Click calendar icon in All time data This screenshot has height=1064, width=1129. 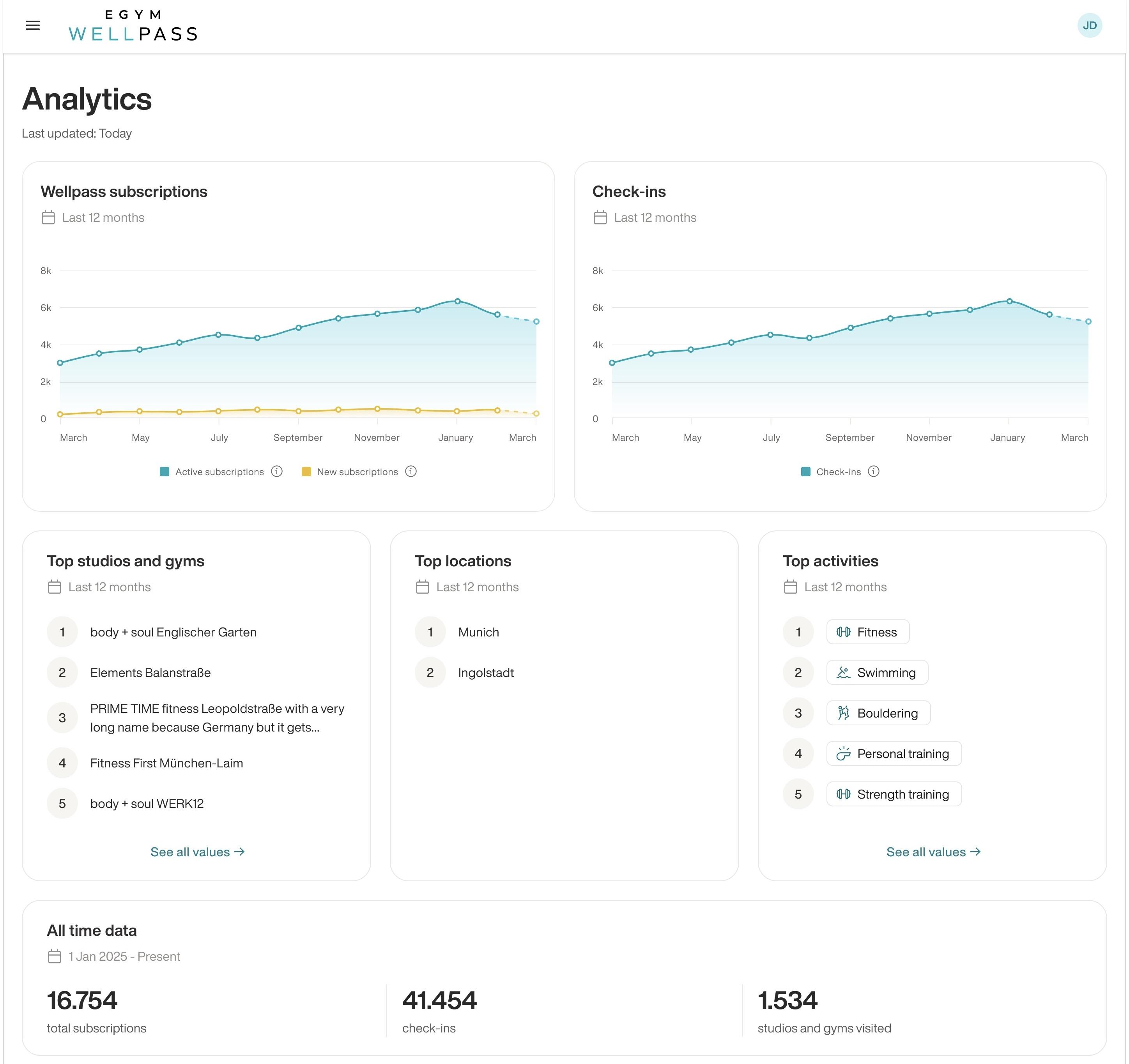(55, 956)
